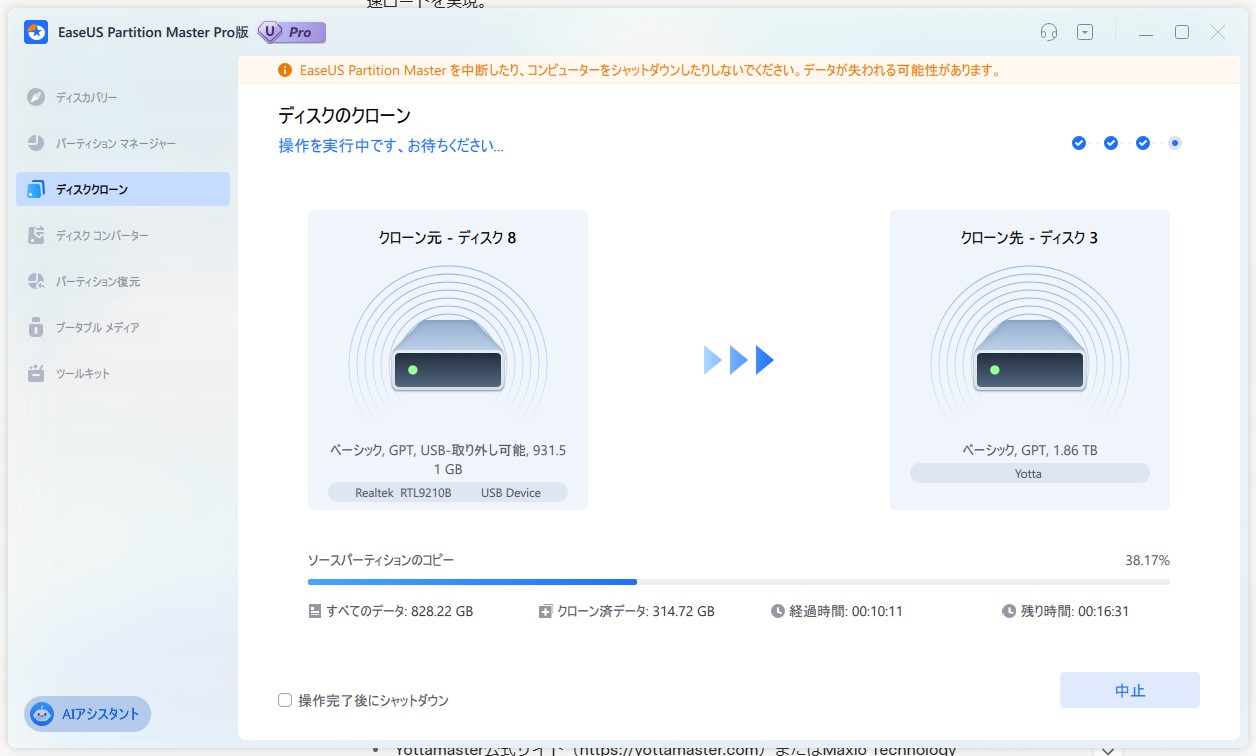This screenshot has height=756, width=1256.
Task: Click the すべてのデータ disk icon
Action: point(315,611)
